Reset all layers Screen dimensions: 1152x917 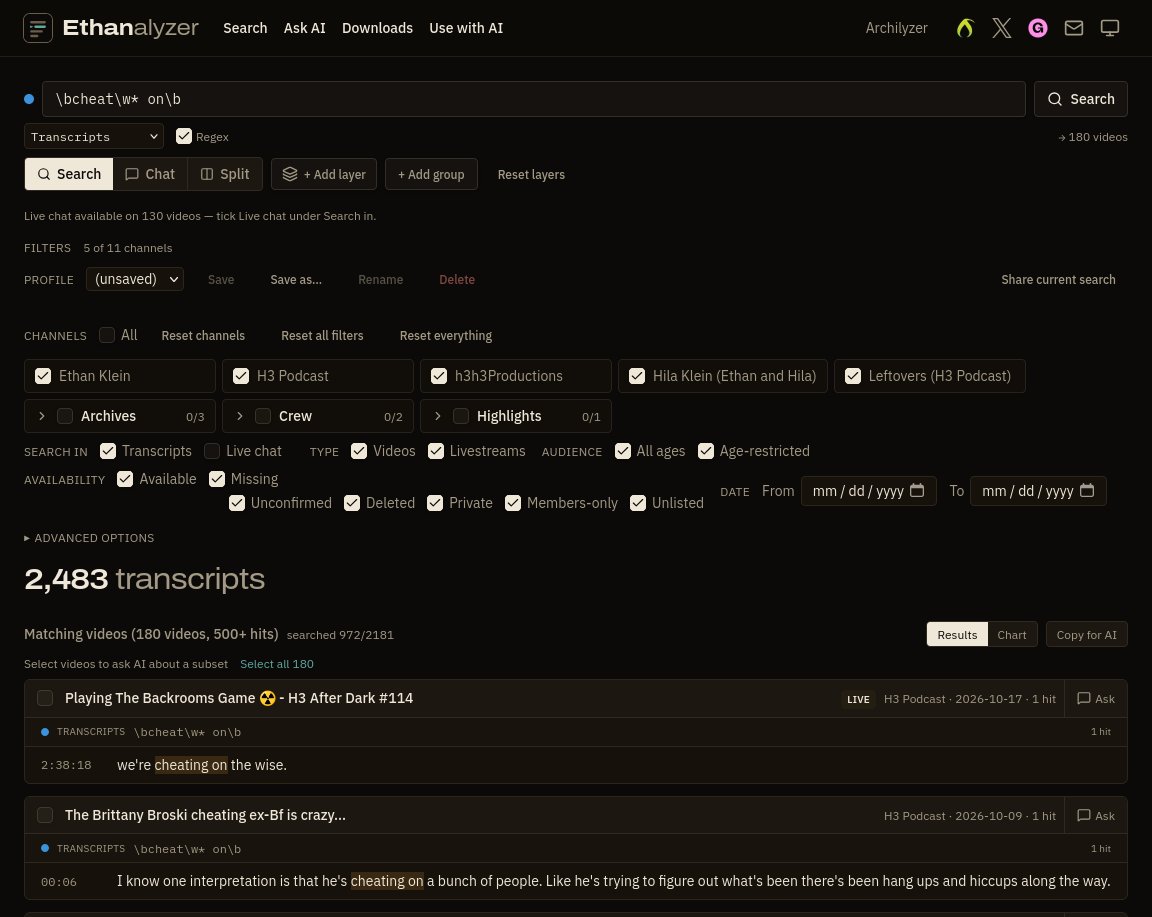point(531,174)
